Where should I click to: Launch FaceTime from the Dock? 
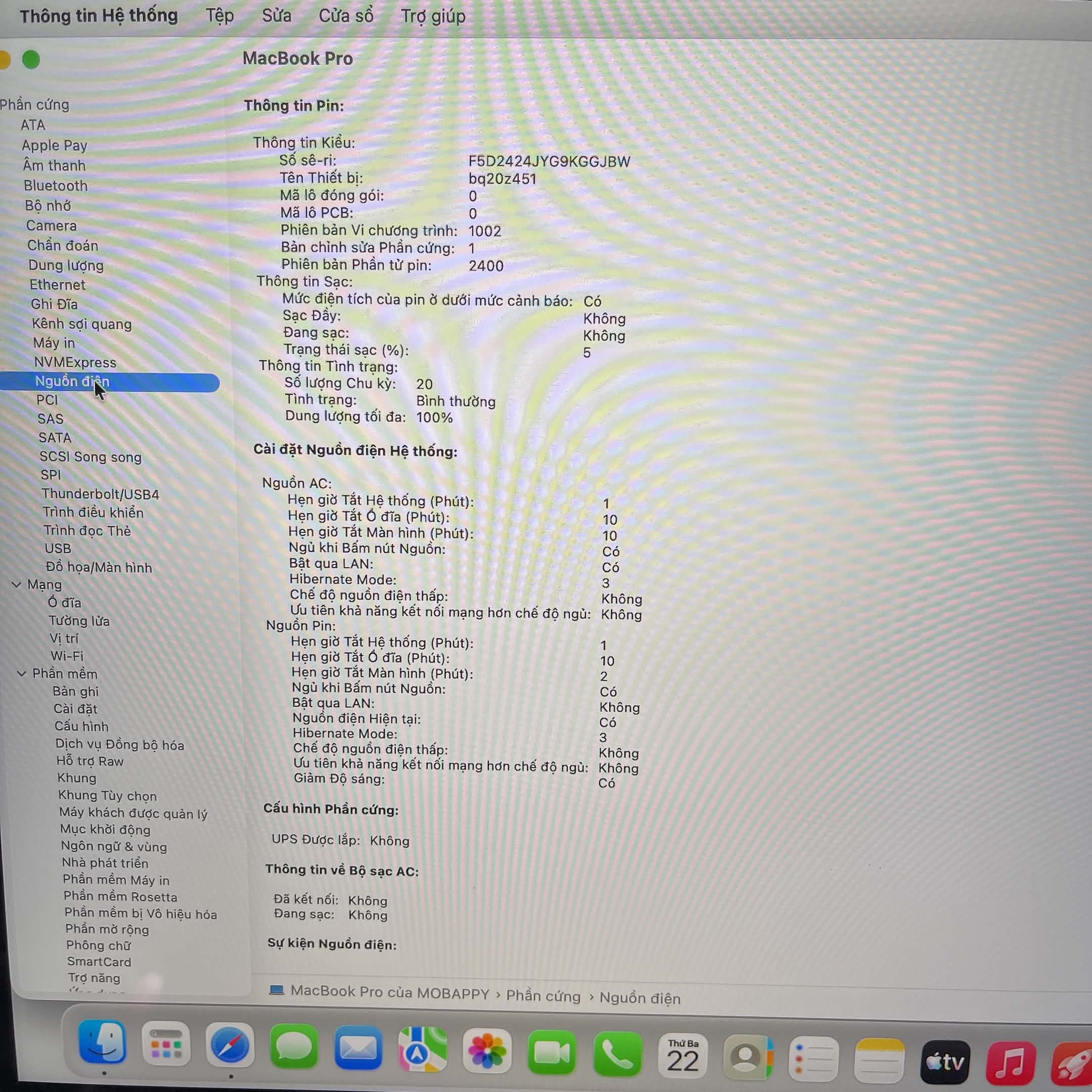pyautogui.click(x=552, y=1052)
